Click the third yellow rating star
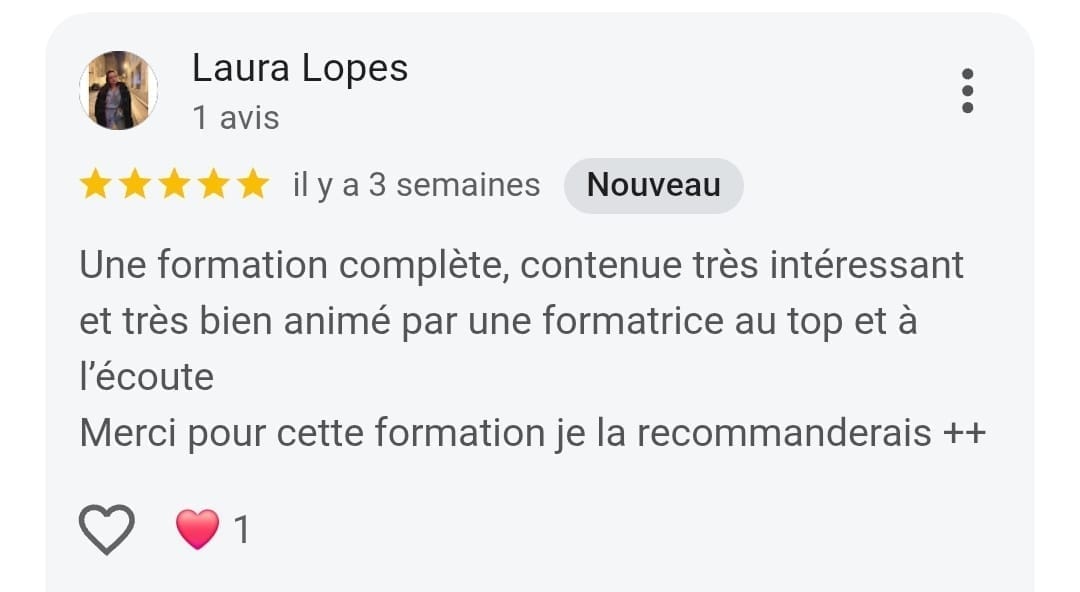The height and width of the screenshot is (592, 1080). click(x=174, y=185)
